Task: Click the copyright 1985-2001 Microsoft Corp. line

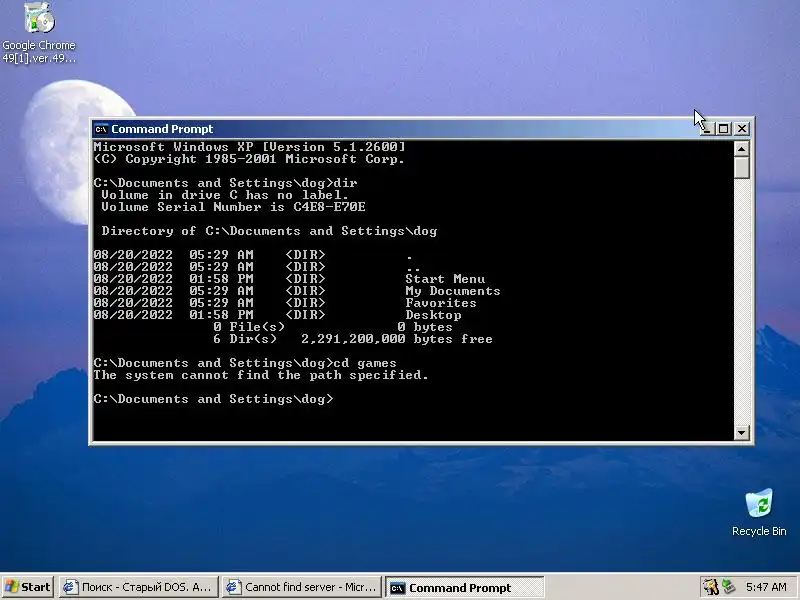Action: (x=249, y=159)
